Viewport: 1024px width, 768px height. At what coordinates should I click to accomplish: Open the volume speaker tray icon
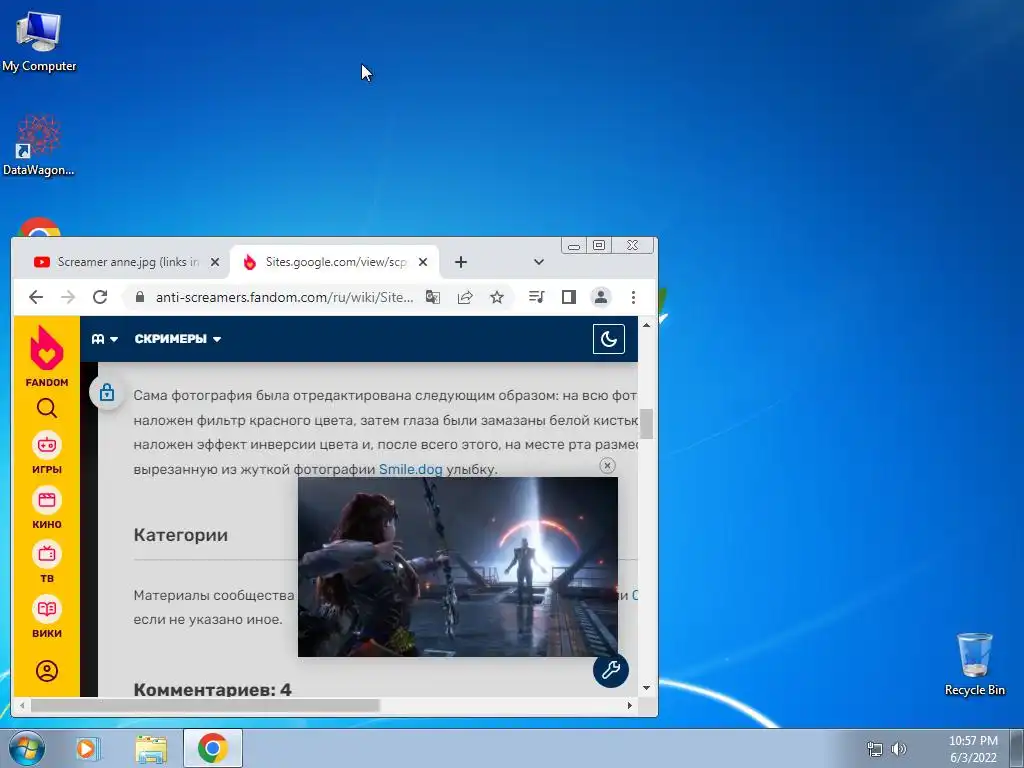click(x=899, y=749)
